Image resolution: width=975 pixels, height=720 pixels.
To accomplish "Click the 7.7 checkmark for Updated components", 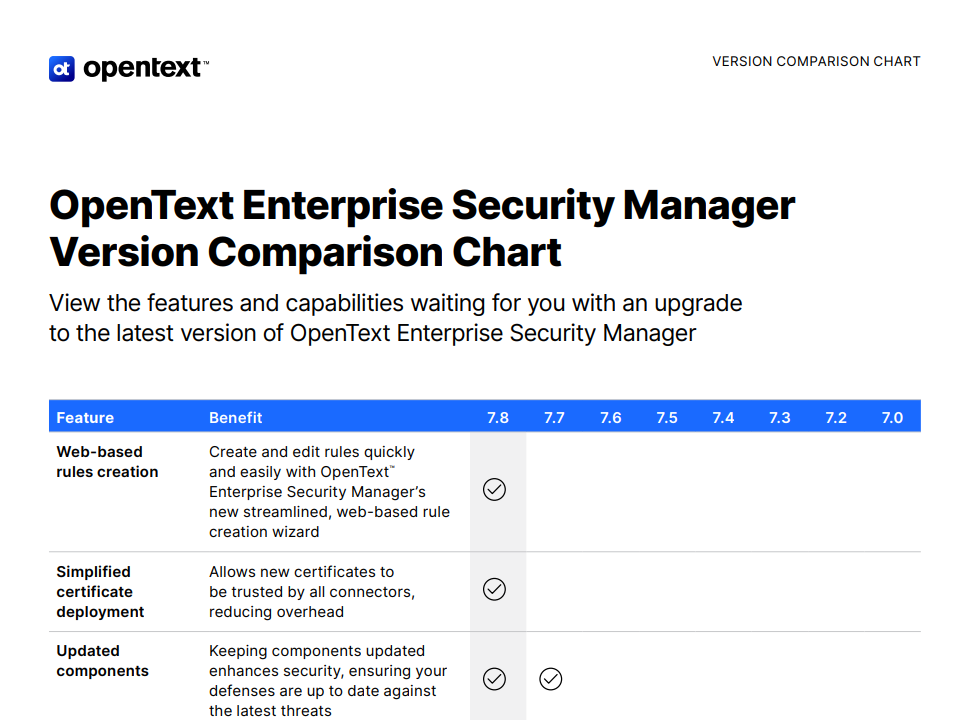I will point(550,679).
